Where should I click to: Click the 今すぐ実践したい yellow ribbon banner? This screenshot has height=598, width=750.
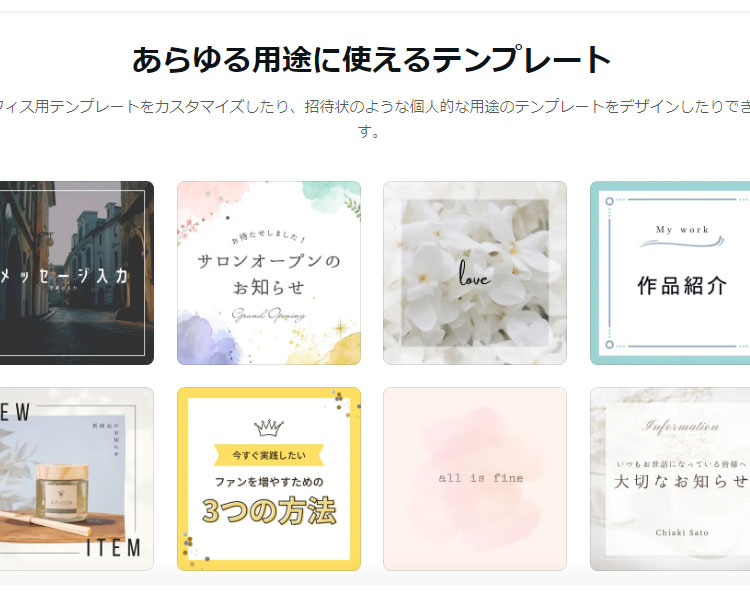[x=269, y=455]
